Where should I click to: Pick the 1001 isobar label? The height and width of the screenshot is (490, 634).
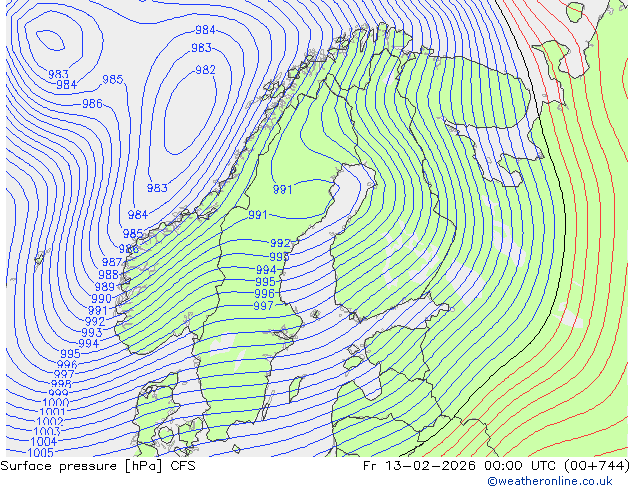[x=53, y=412]
